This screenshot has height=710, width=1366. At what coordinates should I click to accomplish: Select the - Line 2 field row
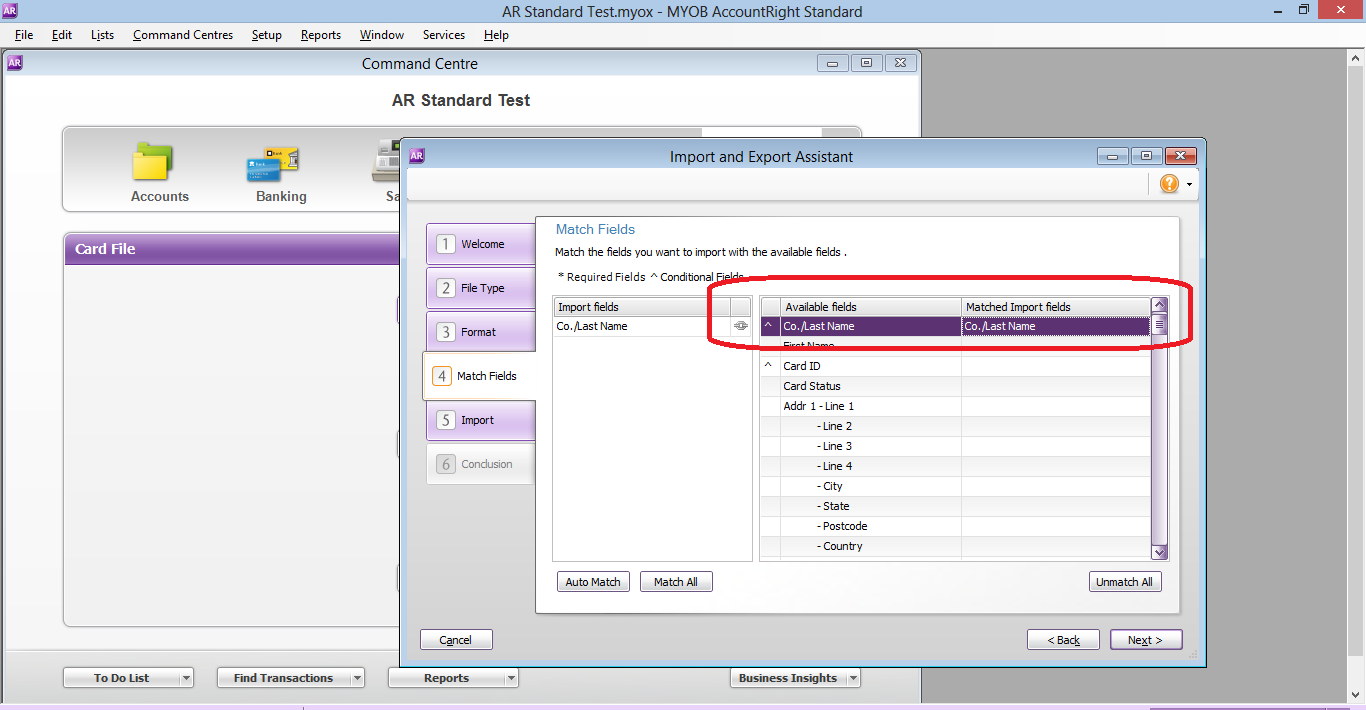coord(870,426)
